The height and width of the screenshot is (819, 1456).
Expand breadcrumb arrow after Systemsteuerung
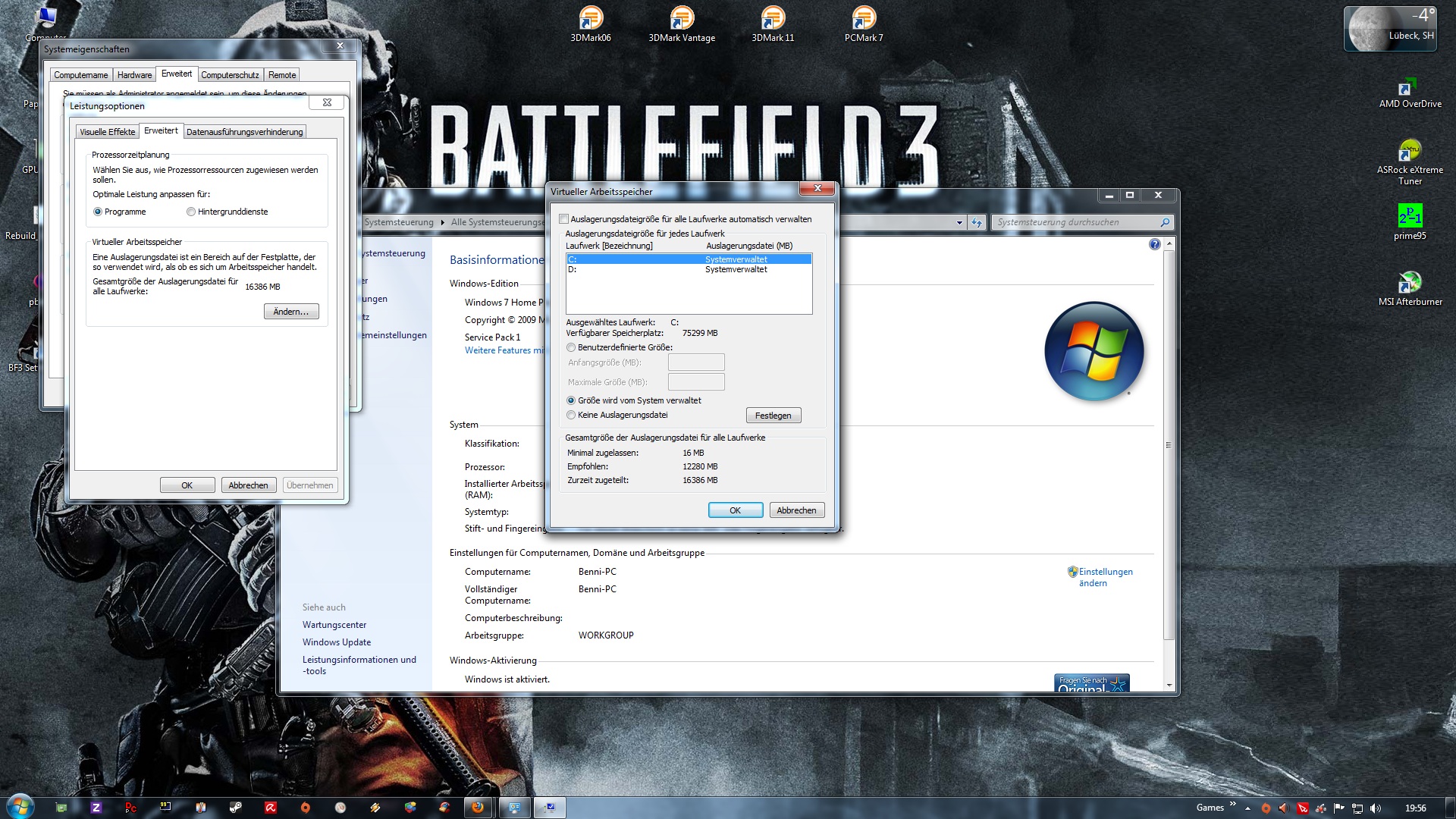442,222
